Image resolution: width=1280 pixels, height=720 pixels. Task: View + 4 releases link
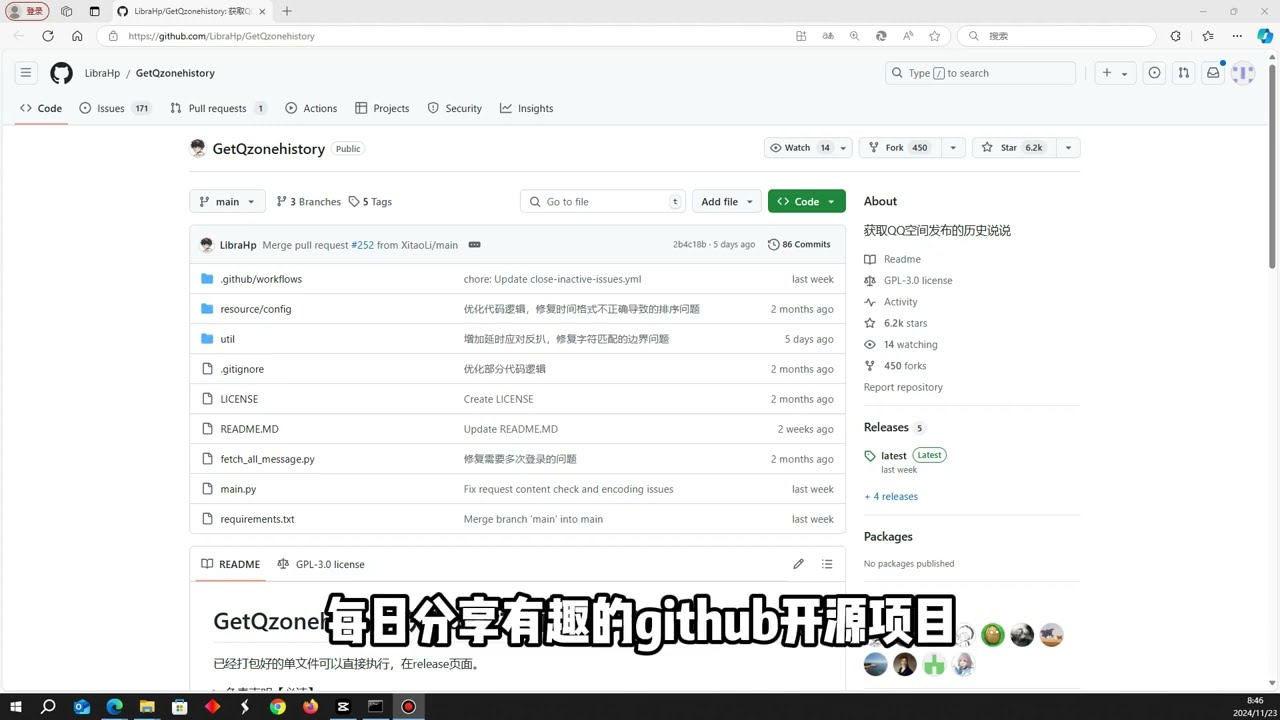click(891, 496)
